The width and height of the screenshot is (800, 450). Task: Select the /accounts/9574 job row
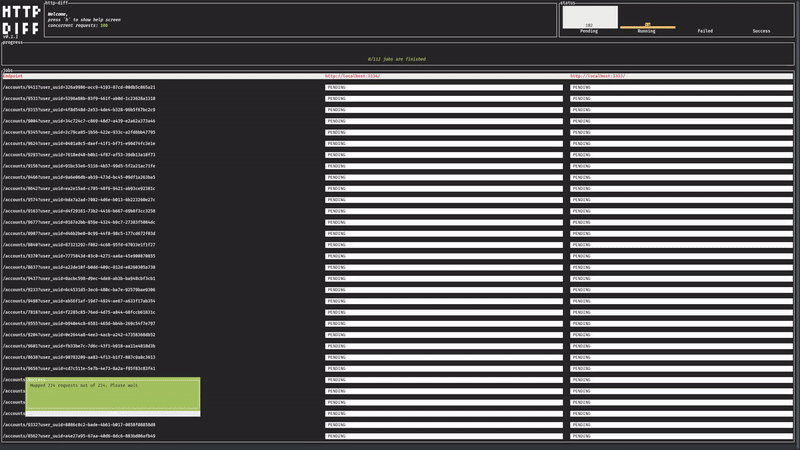(397, 199)
